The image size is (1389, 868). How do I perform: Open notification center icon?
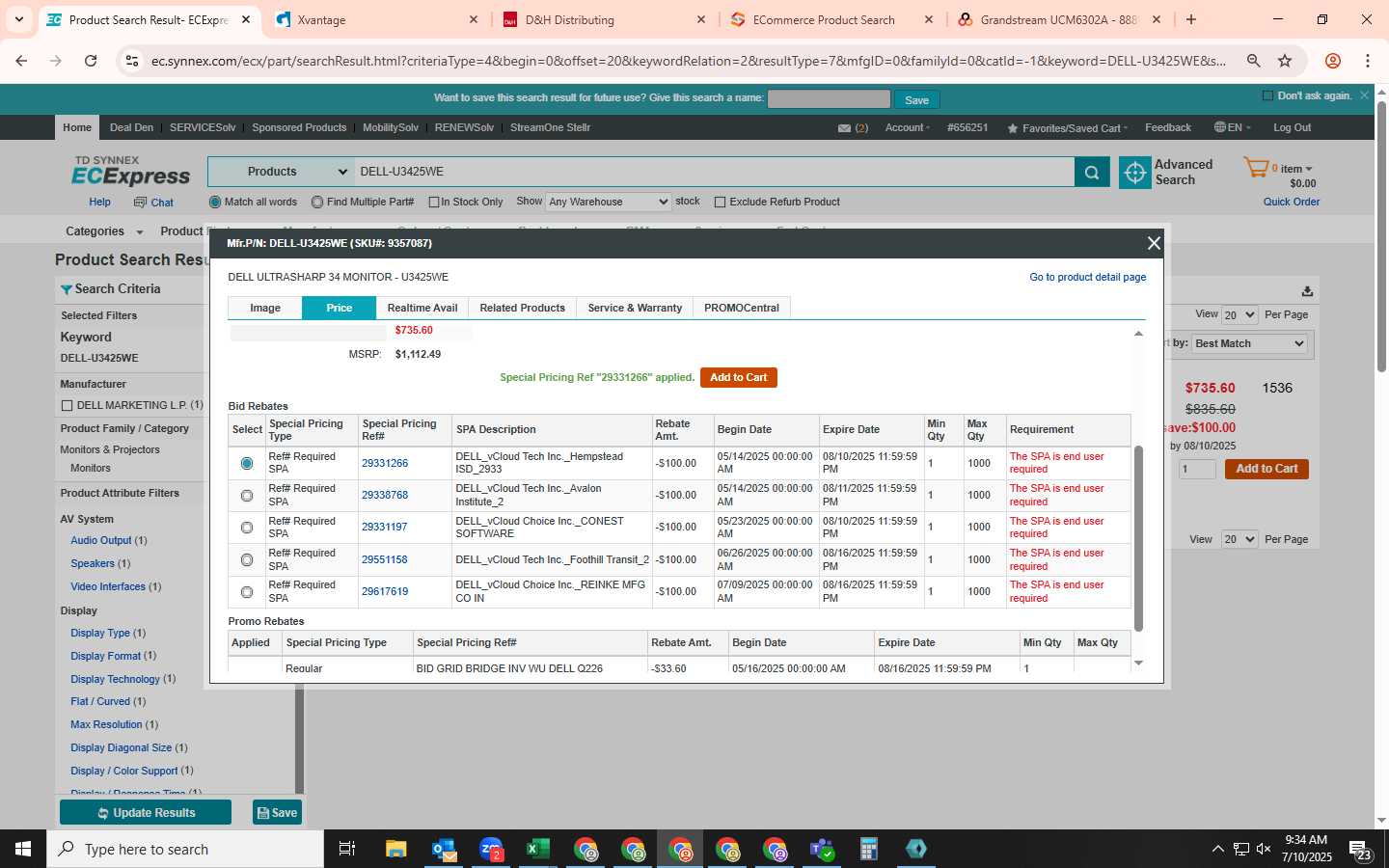(1360, 850)
